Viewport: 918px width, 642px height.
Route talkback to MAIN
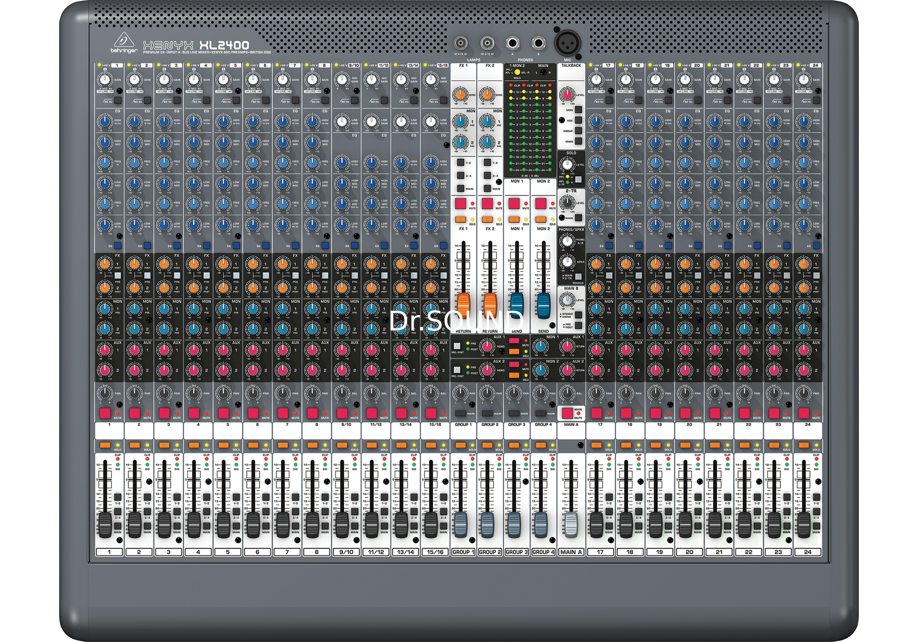(x=578, y=141)
